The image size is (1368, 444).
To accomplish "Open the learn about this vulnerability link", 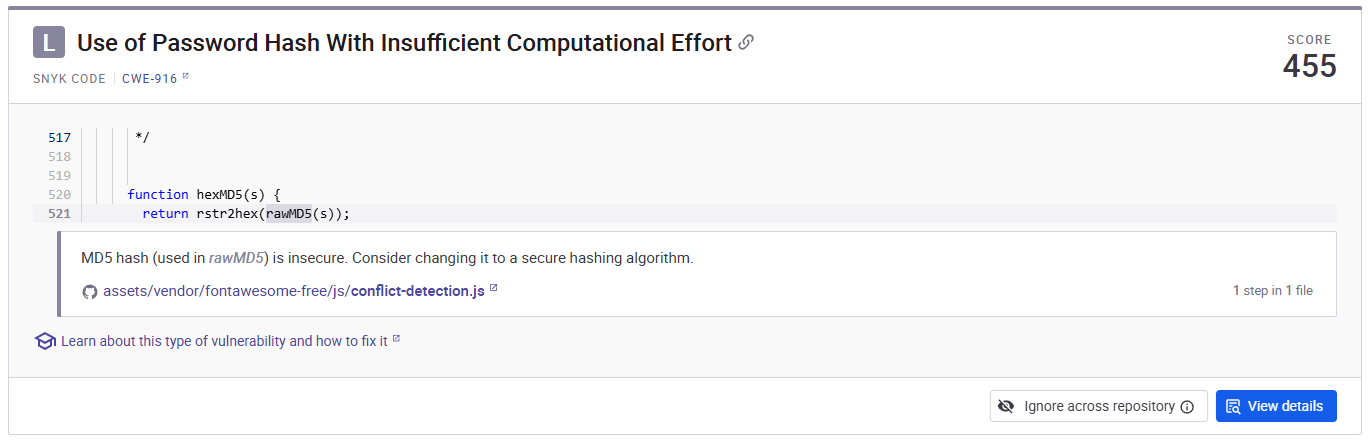I will pyautogui.click(x=223, y=341).
